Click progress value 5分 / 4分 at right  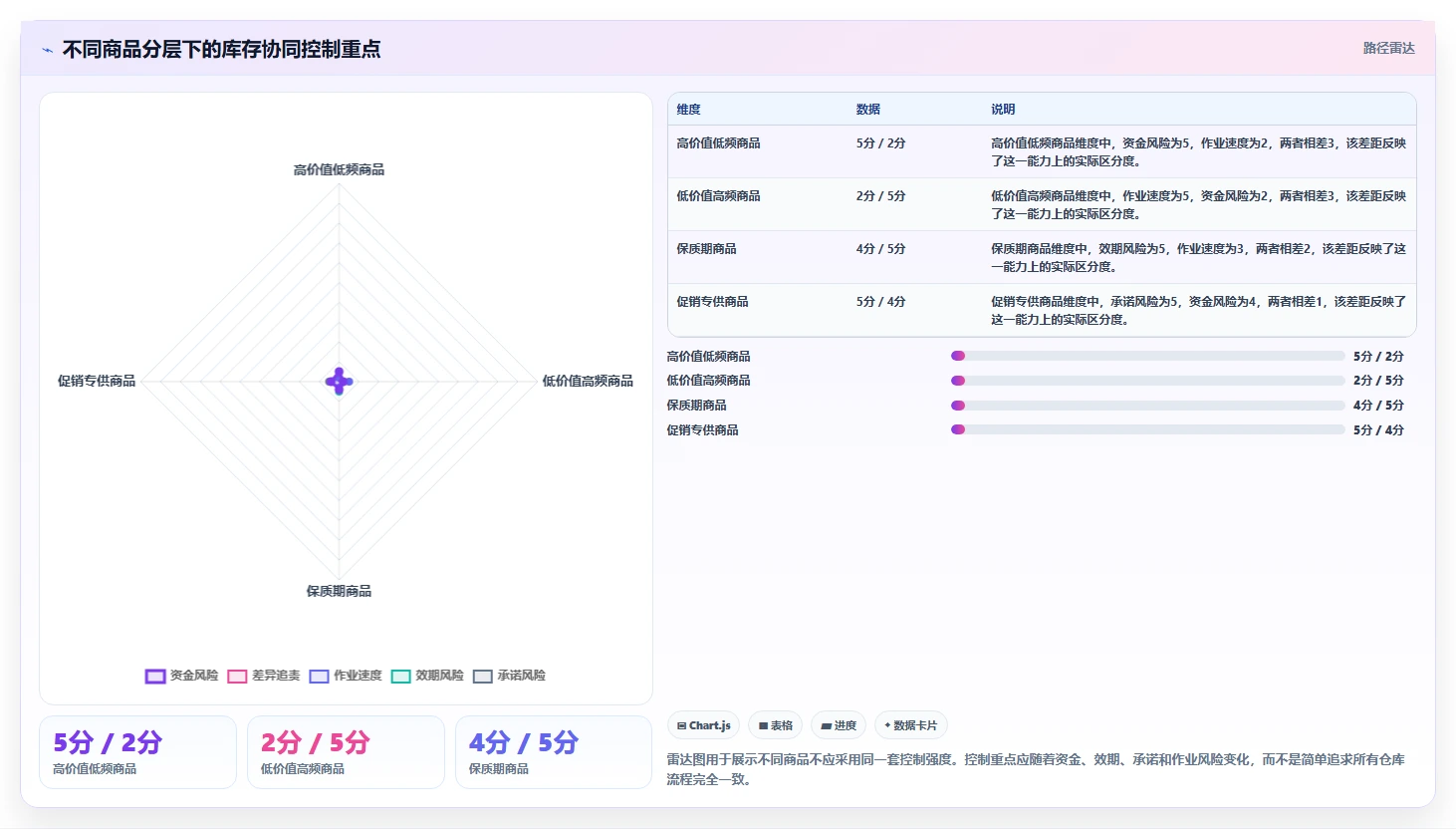coord(1378,430)
